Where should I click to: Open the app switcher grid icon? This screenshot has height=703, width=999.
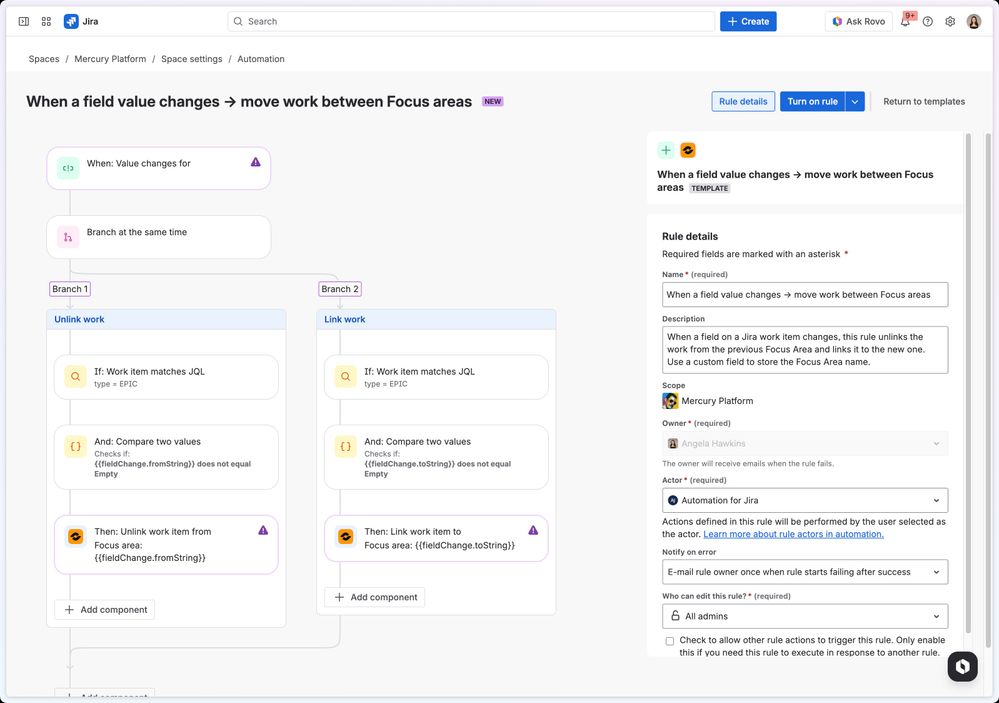tap(46, 21)
